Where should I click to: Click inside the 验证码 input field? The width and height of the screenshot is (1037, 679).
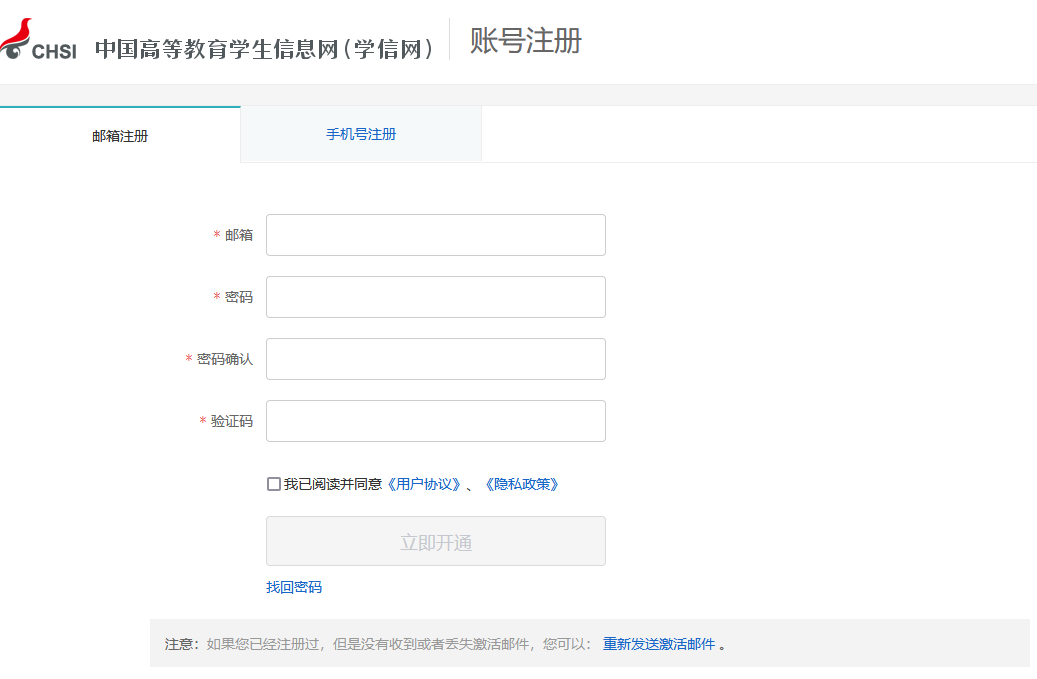pos(435,420)
